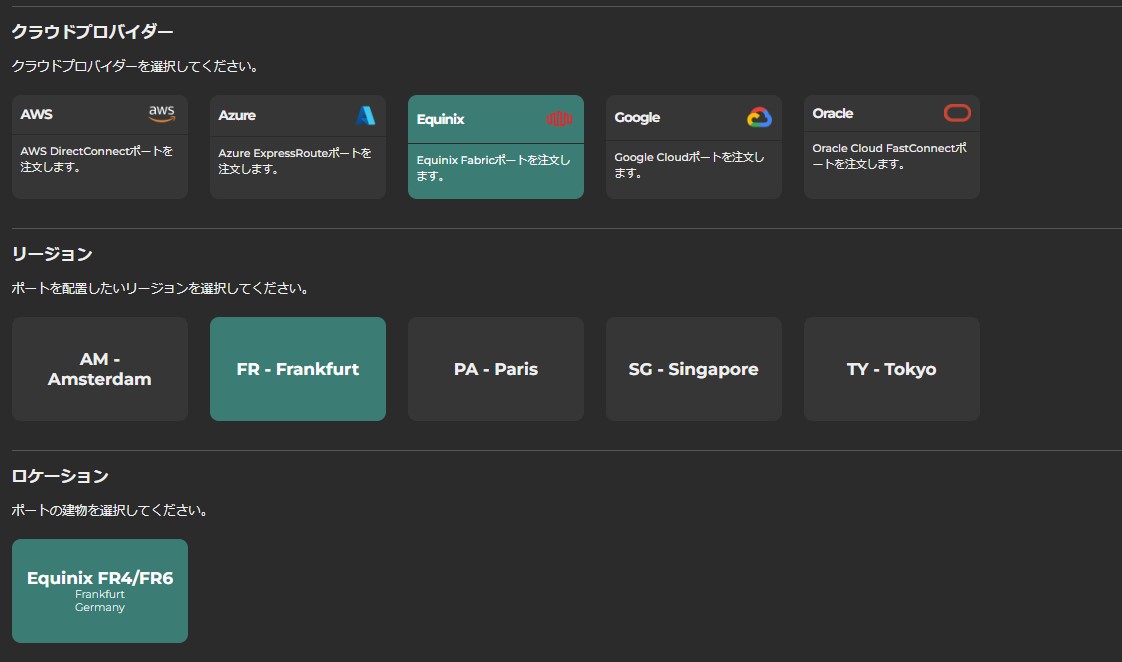Toggle the FR - Frankfurt region tile
Image resolution: width=1122 pixels, height=662 pixels.
[298, 369]
